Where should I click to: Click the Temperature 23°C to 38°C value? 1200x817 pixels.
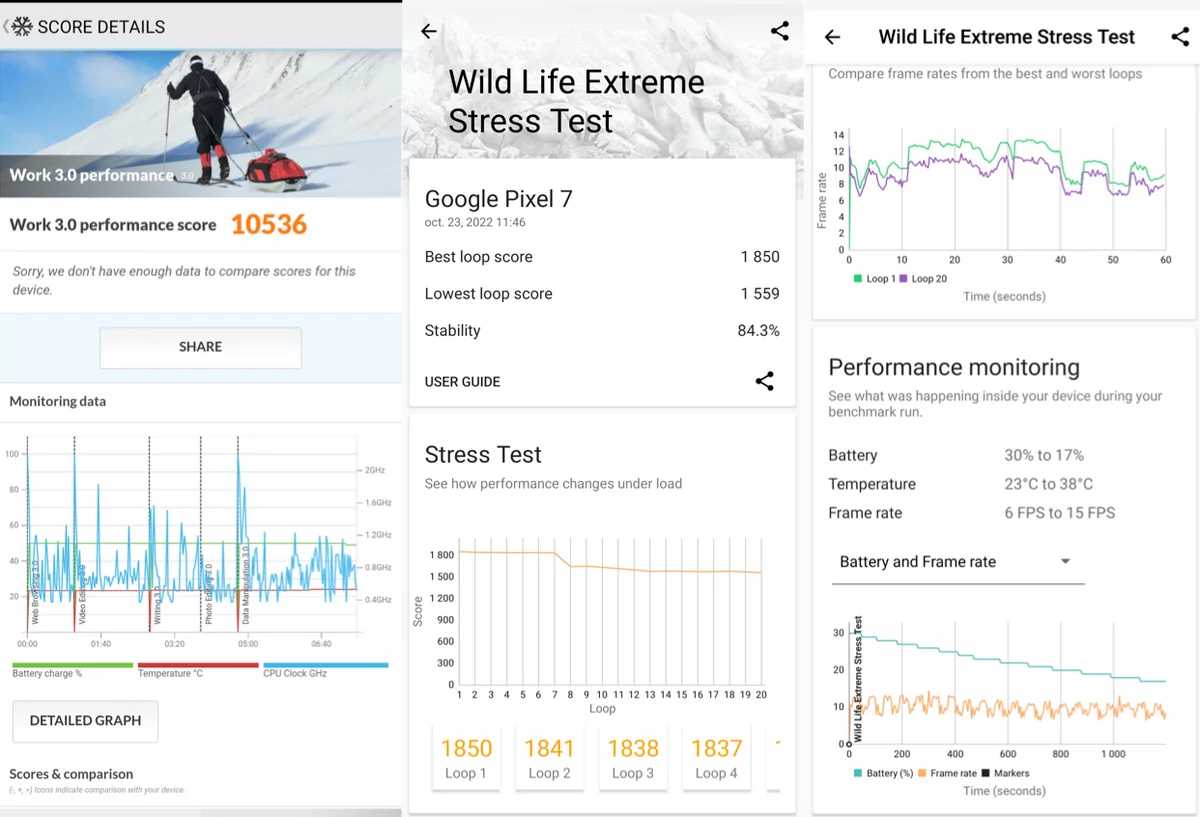[1049, 484]
